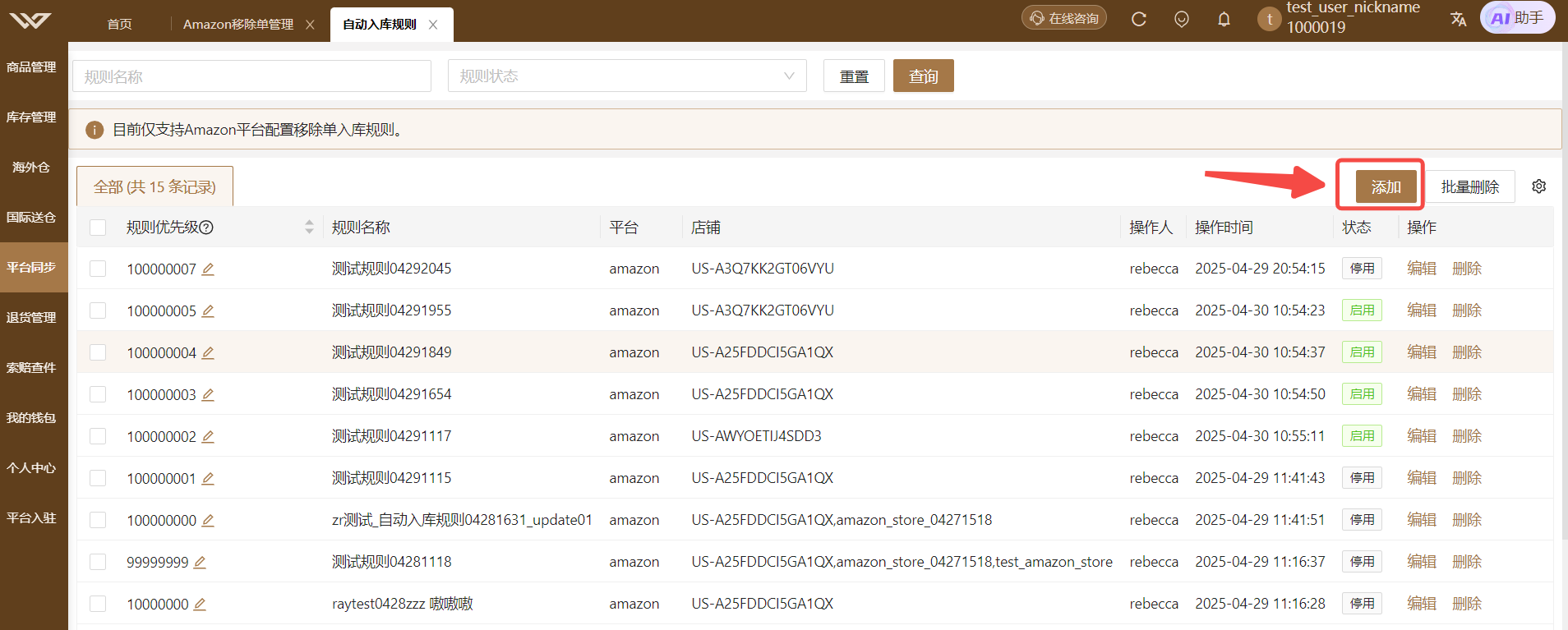Open 个人中心 in the sidebar
This screenshot has height=630, width=1568.
click(x=33, y=468)
